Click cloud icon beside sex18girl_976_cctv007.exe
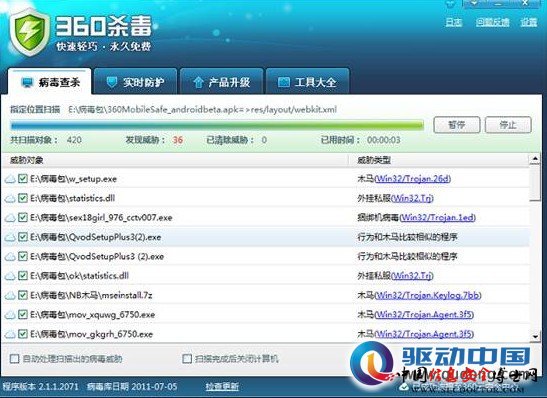Image resolution: width=547 pixels, height=398 pixels. click(x=10, y=218)
